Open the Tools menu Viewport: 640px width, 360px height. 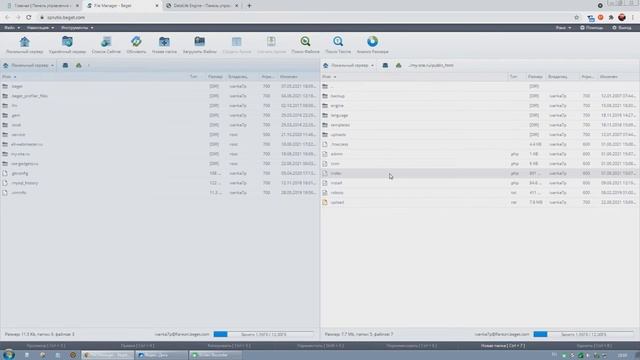click(77, 28)
